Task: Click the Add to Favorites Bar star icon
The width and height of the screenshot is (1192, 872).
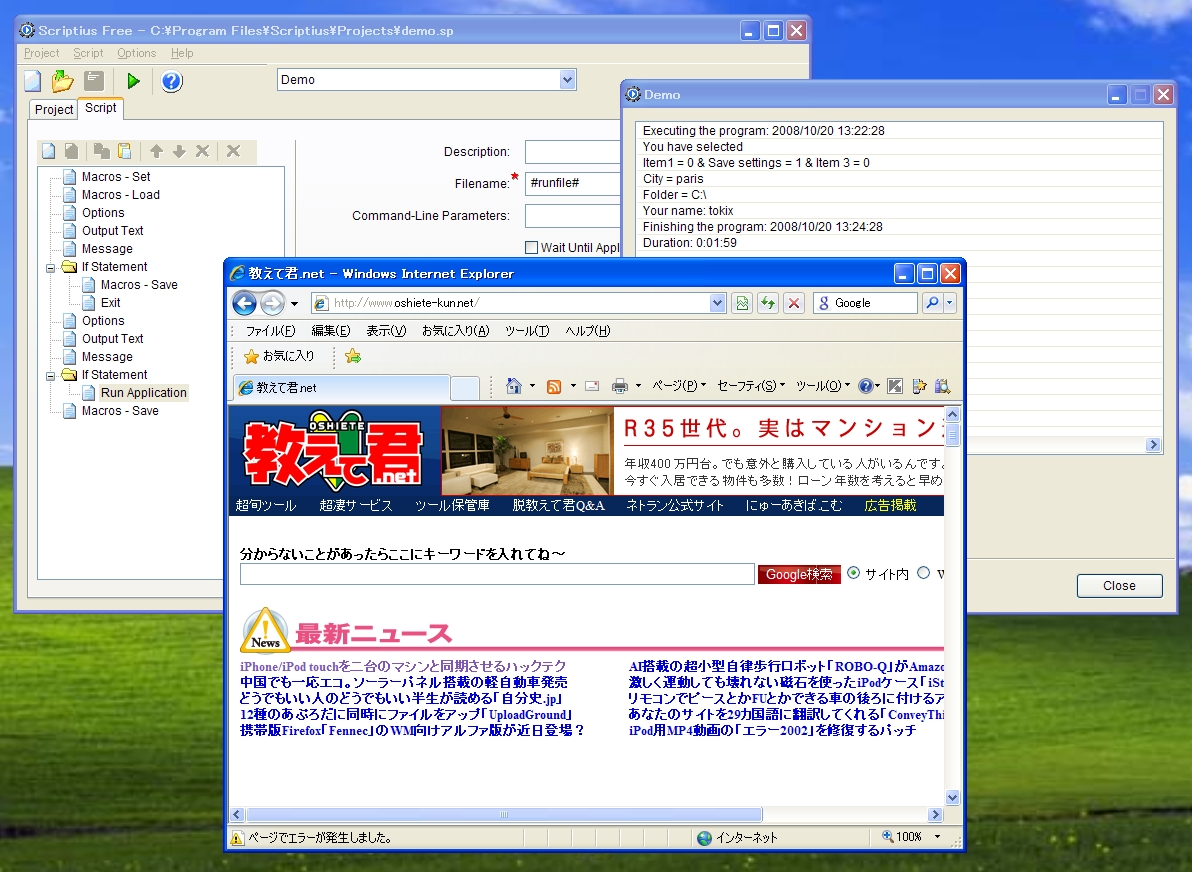Action: 353,356
